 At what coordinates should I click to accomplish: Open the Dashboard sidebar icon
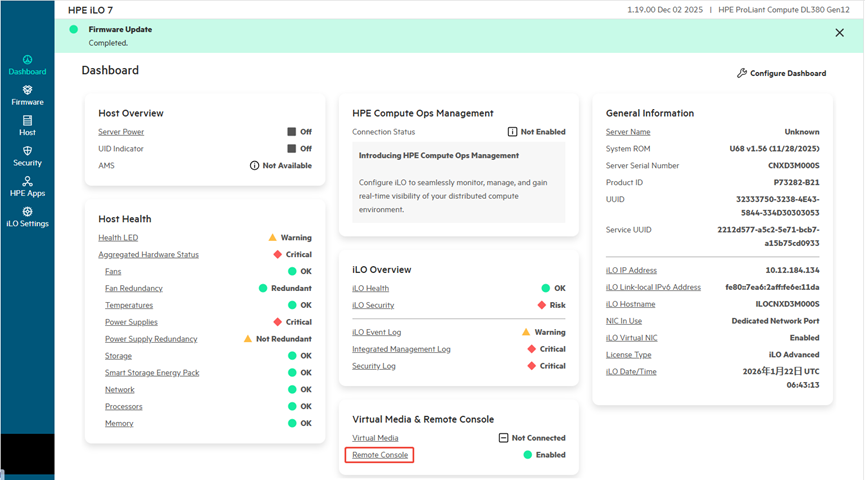27,61
